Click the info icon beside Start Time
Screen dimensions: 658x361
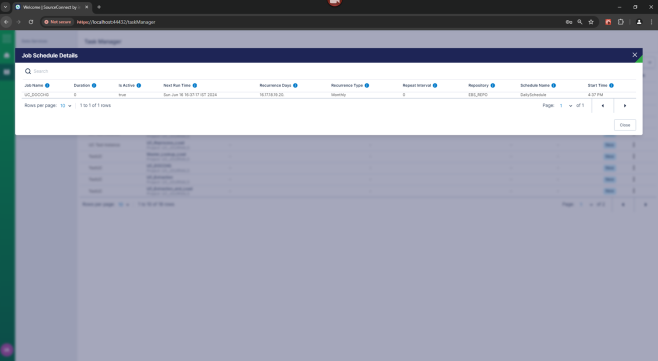(611, 85)
